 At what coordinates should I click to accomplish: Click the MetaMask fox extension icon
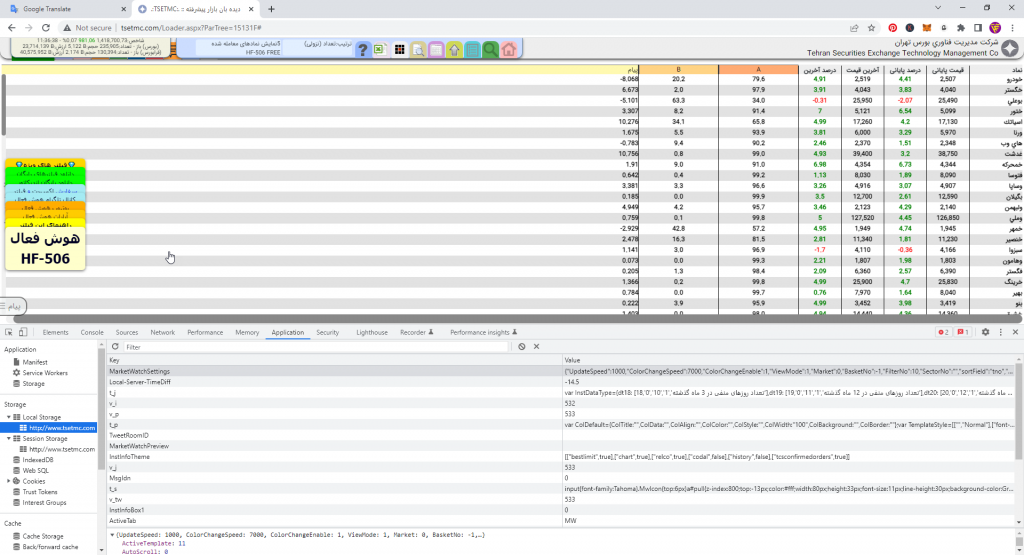pos(926,28)
